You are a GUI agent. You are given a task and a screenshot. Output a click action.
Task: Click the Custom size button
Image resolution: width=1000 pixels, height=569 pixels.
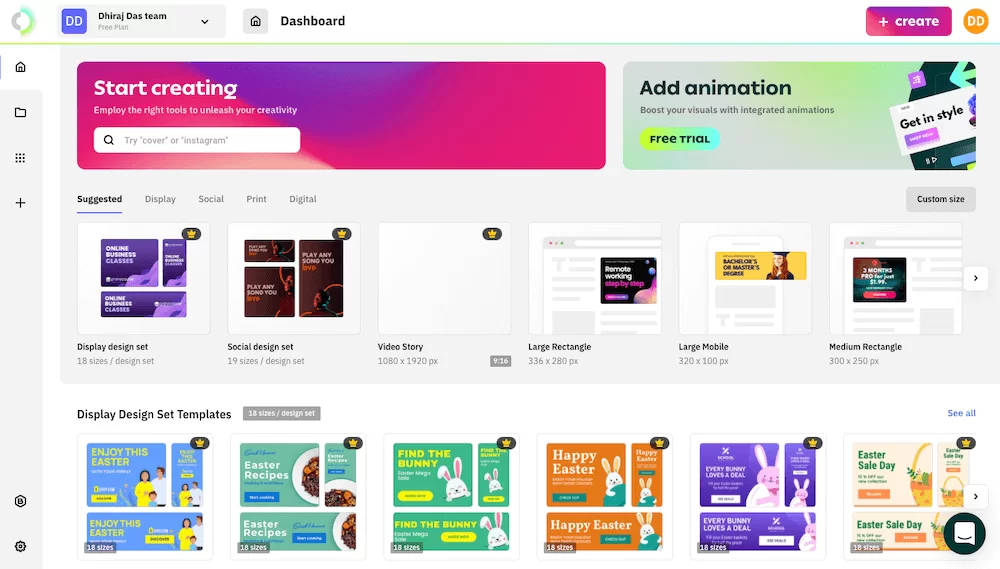point(941,199)
